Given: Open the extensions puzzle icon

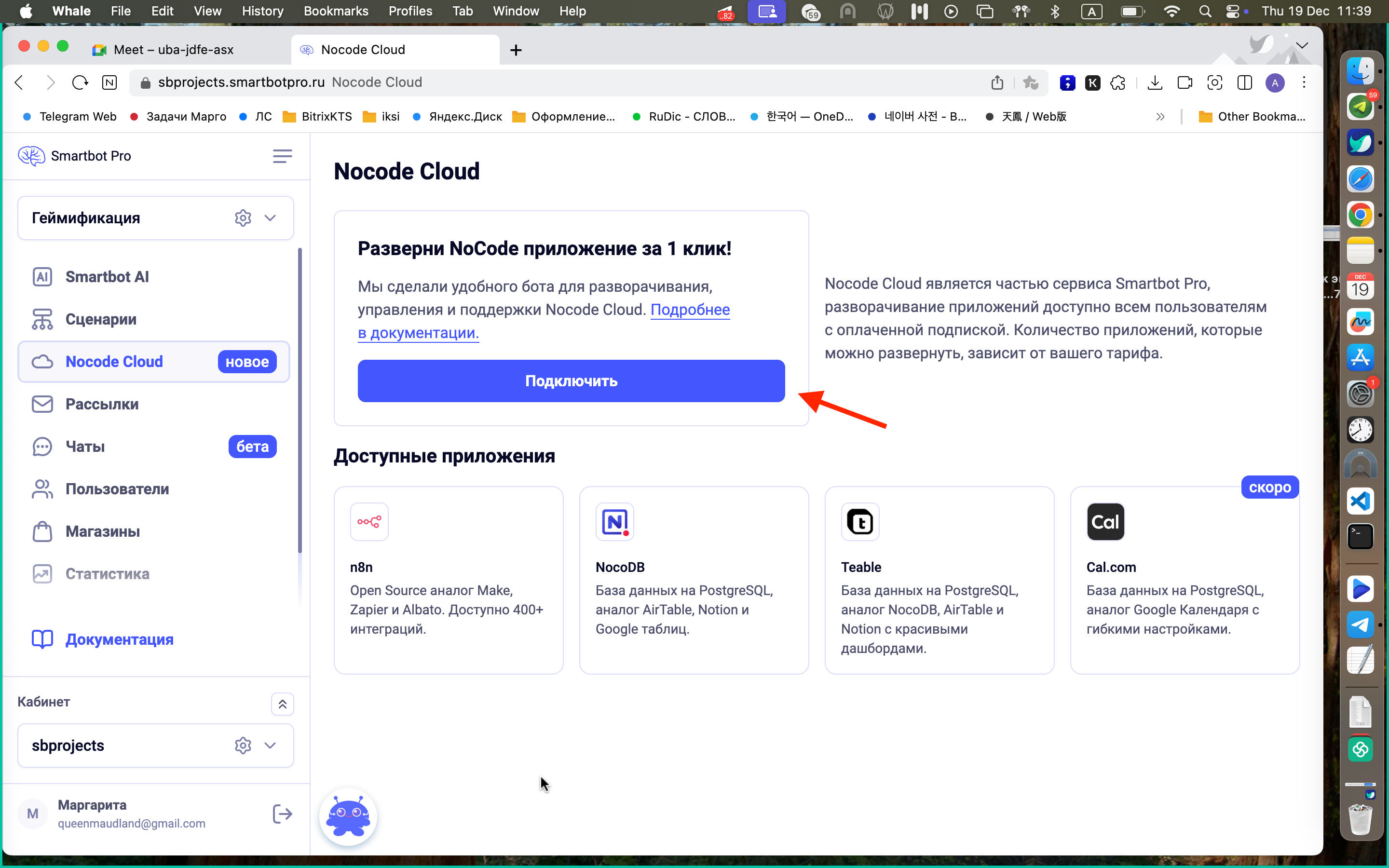Looking at the screenshot, I should tap(1118, 82).
